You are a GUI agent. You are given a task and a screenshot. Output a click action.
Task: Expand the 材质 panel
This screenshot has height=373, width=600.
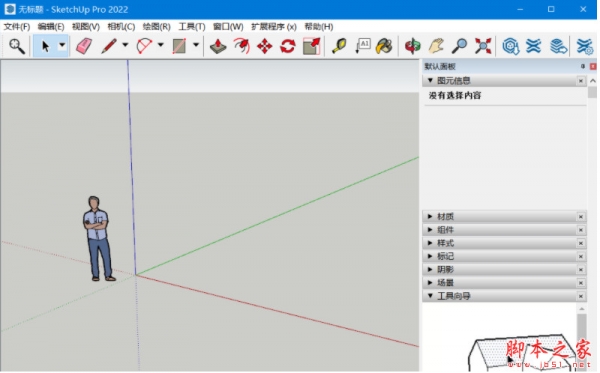(x=430, y=217)
